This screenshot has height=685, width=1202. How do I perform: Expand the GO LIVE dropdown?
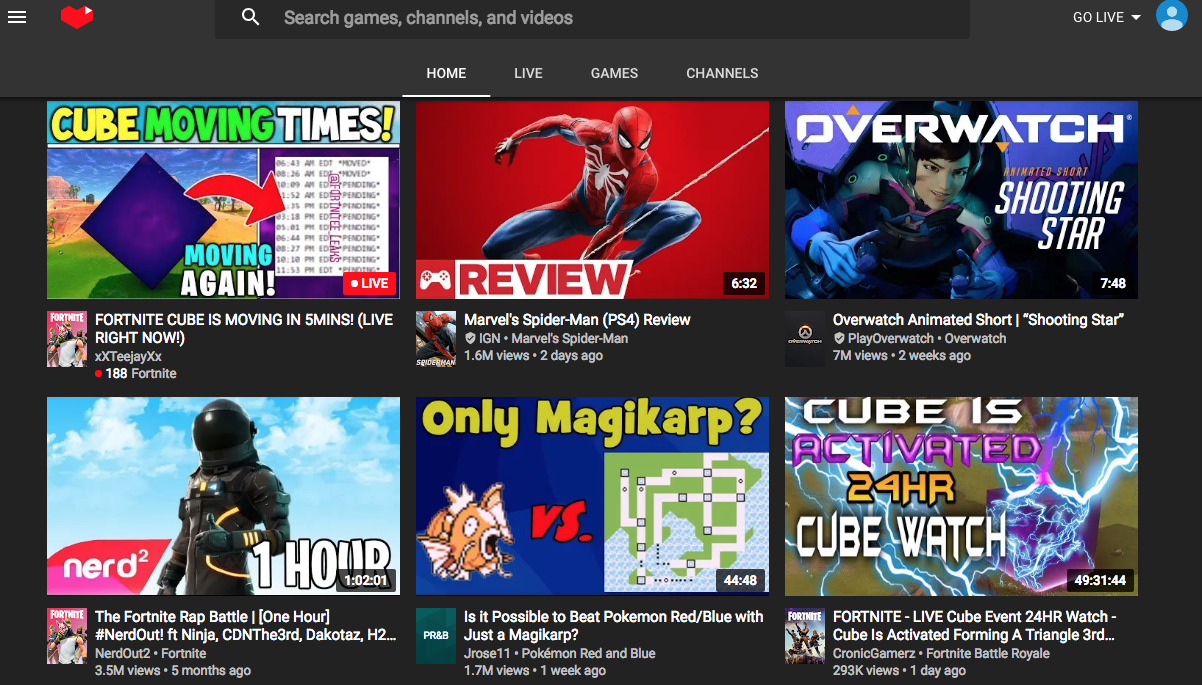(x=1107, y=17)
